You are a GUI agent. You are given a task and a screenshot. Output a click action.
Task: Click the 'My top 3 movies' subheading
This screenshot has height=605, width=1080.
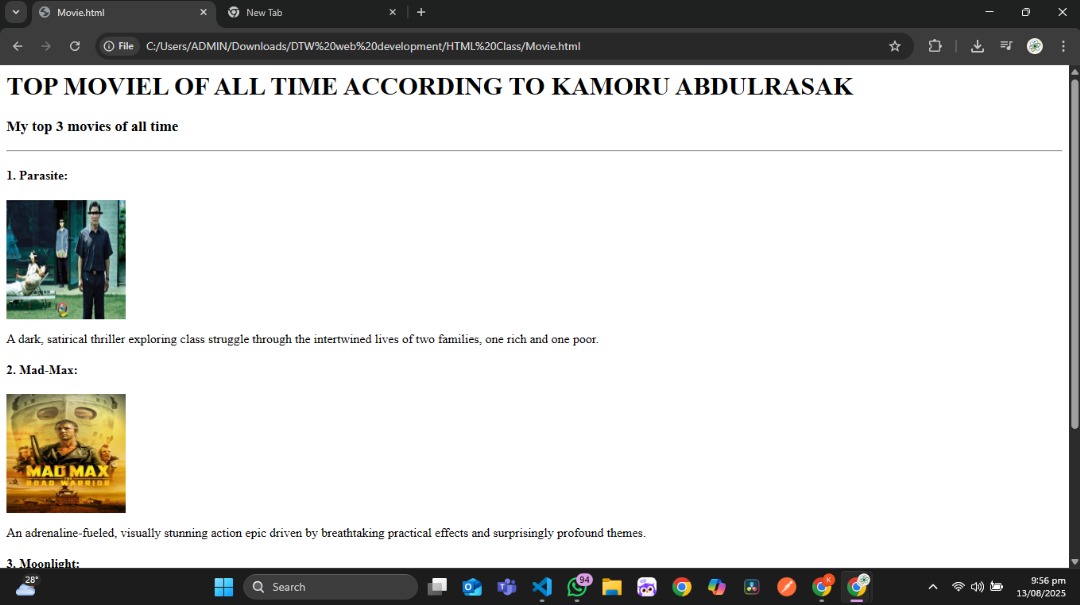pyautogui.click(x=92, y=127)
